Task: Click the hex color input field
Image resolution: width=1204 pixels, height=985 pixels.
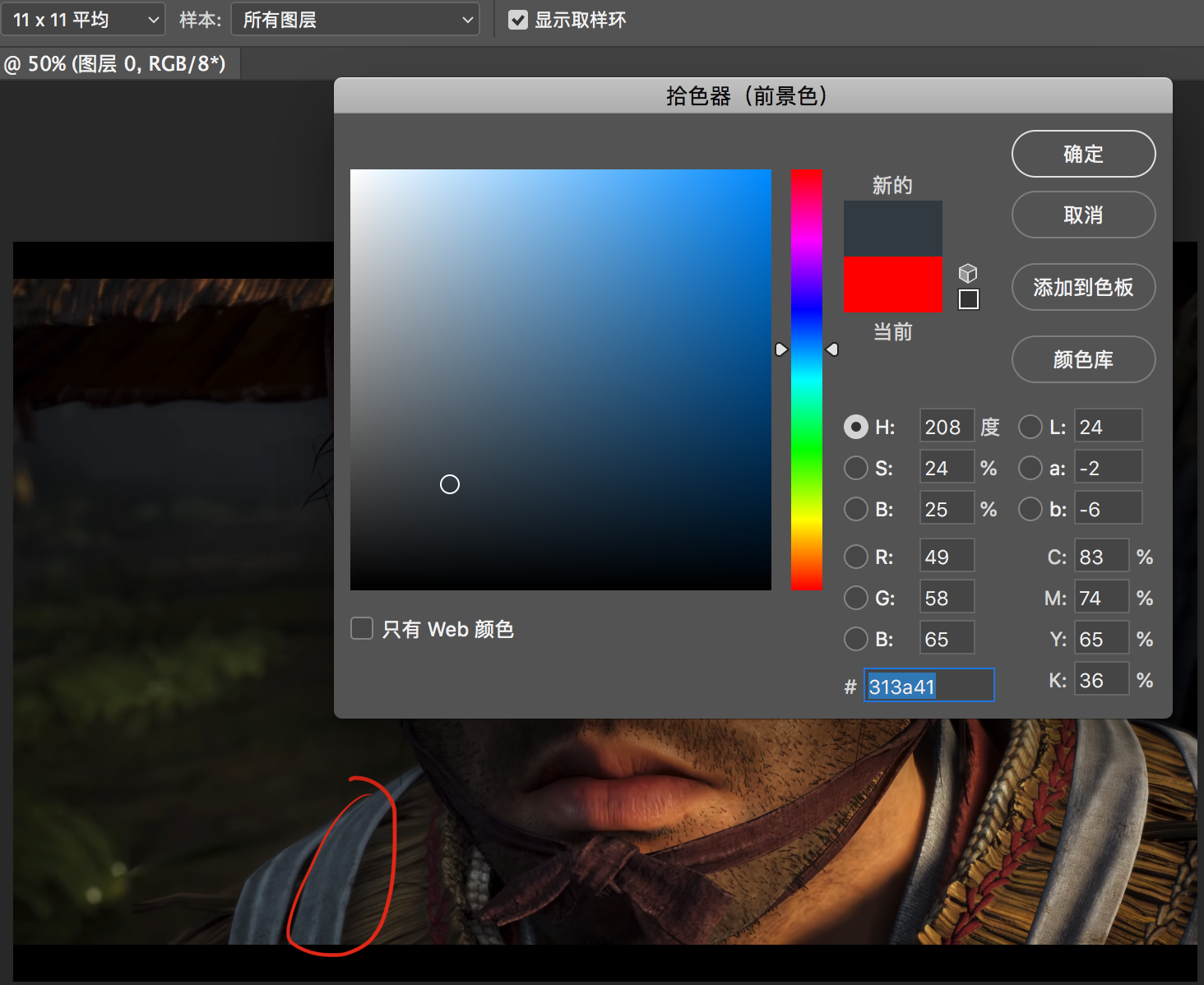Action: (x=928, y=686)
